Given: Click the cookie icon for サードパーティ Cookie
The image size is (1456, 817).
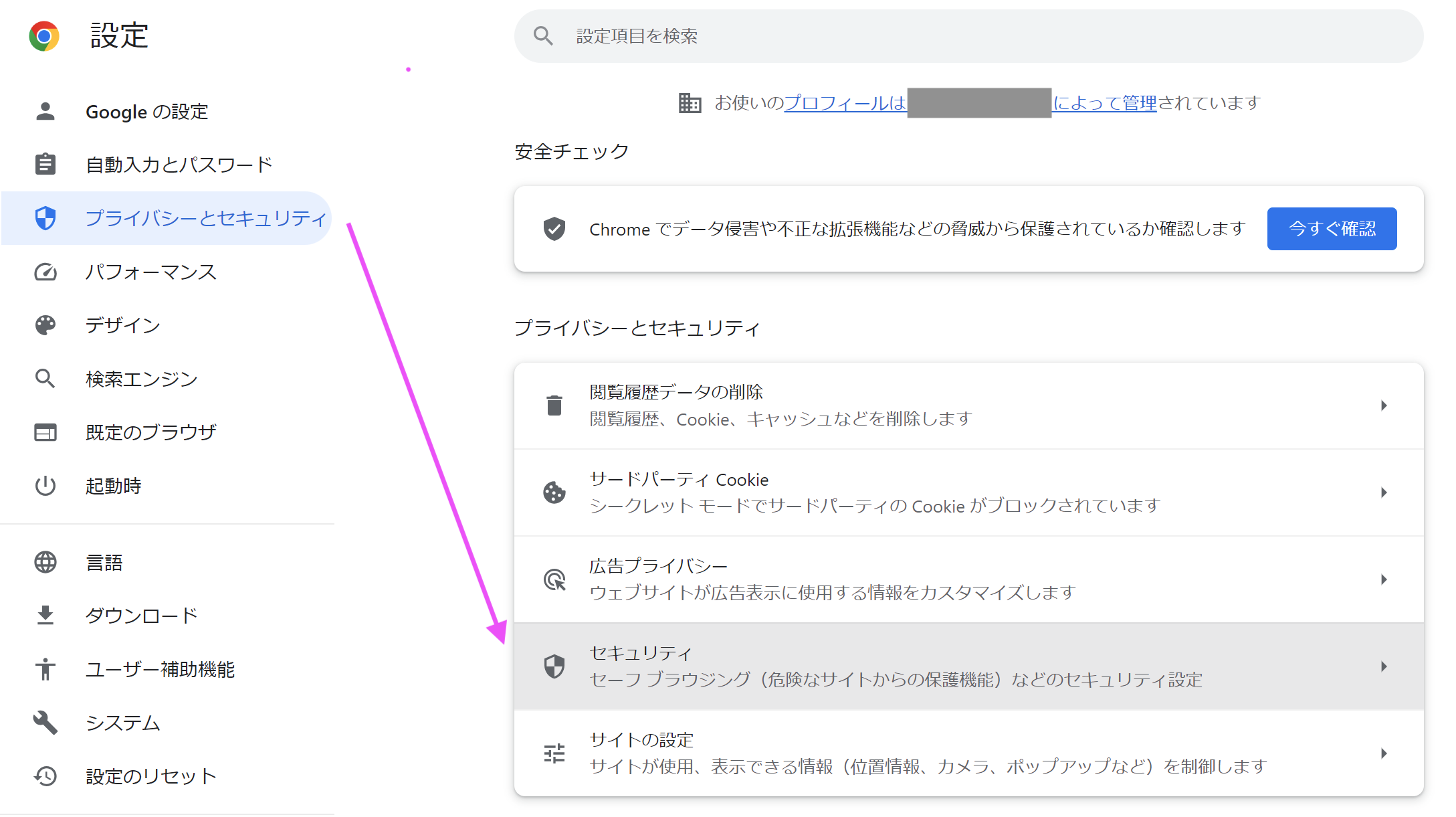Looking at the screenshot, I should coord(554,492).
